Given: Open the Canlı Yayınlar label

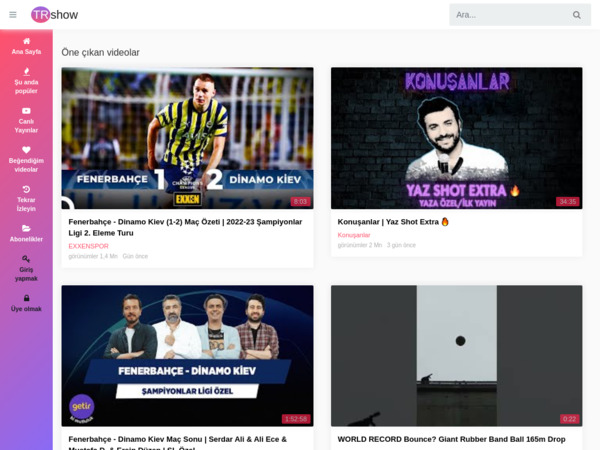Looking at the screenshot, I should click(26, 126).
